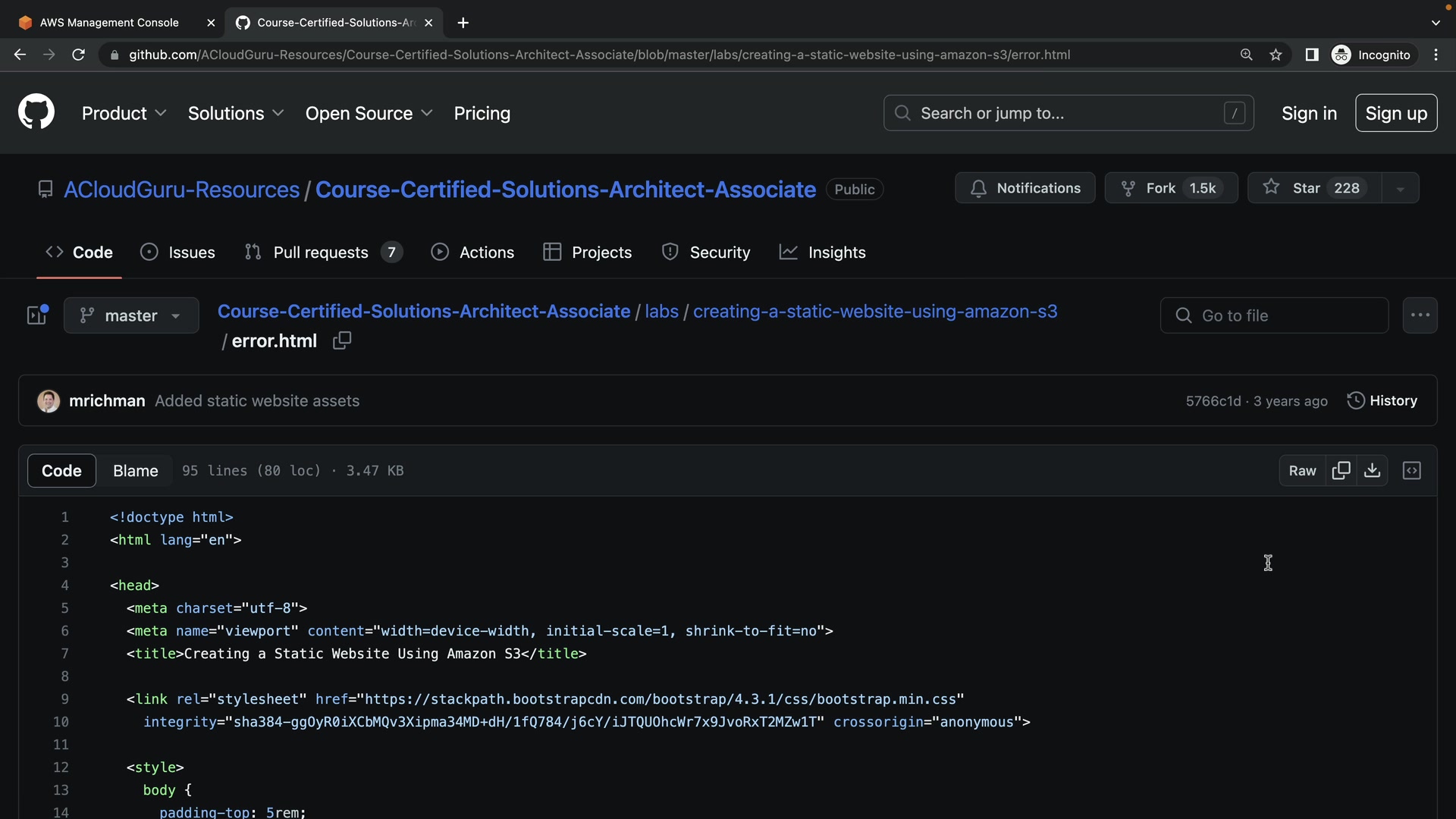The image size is (1456, 819).
Task: Bookmark page with star icon
Action: pyautogui.click(x=1276, y=55)
